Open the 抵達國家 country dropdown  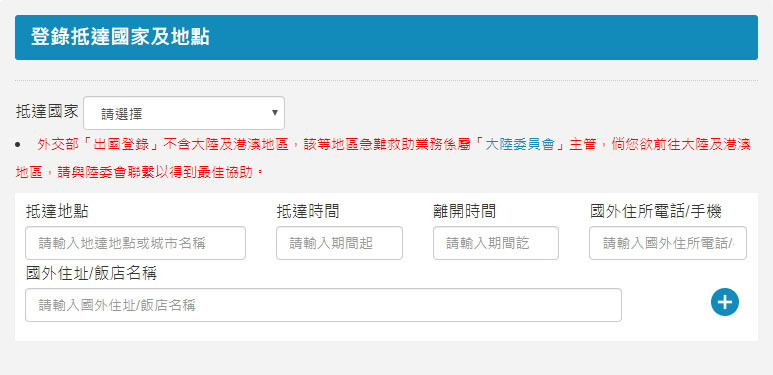(x=184, y=113)
